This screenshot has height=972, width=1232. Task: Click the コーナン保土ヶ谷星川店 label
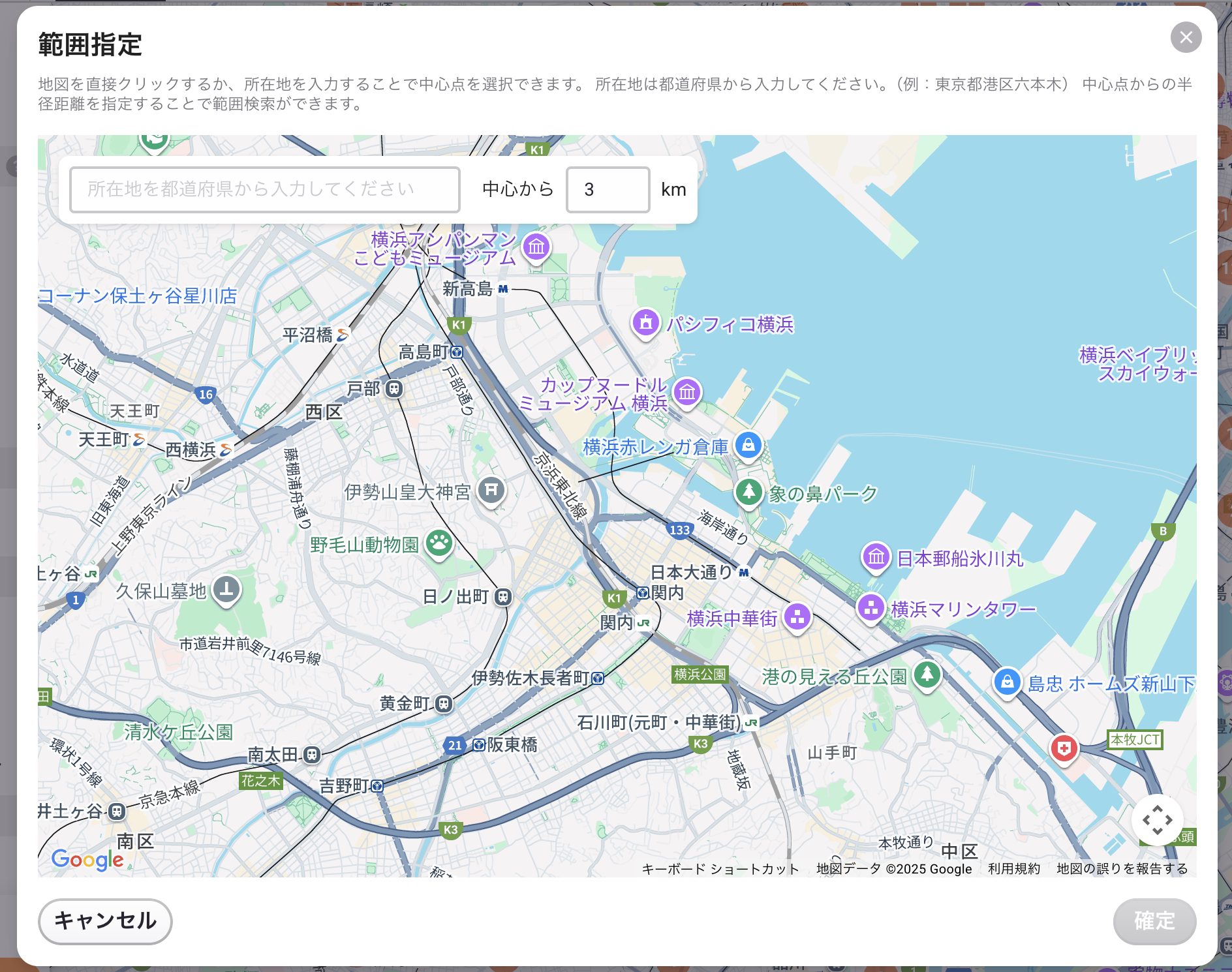coord(138,296)
